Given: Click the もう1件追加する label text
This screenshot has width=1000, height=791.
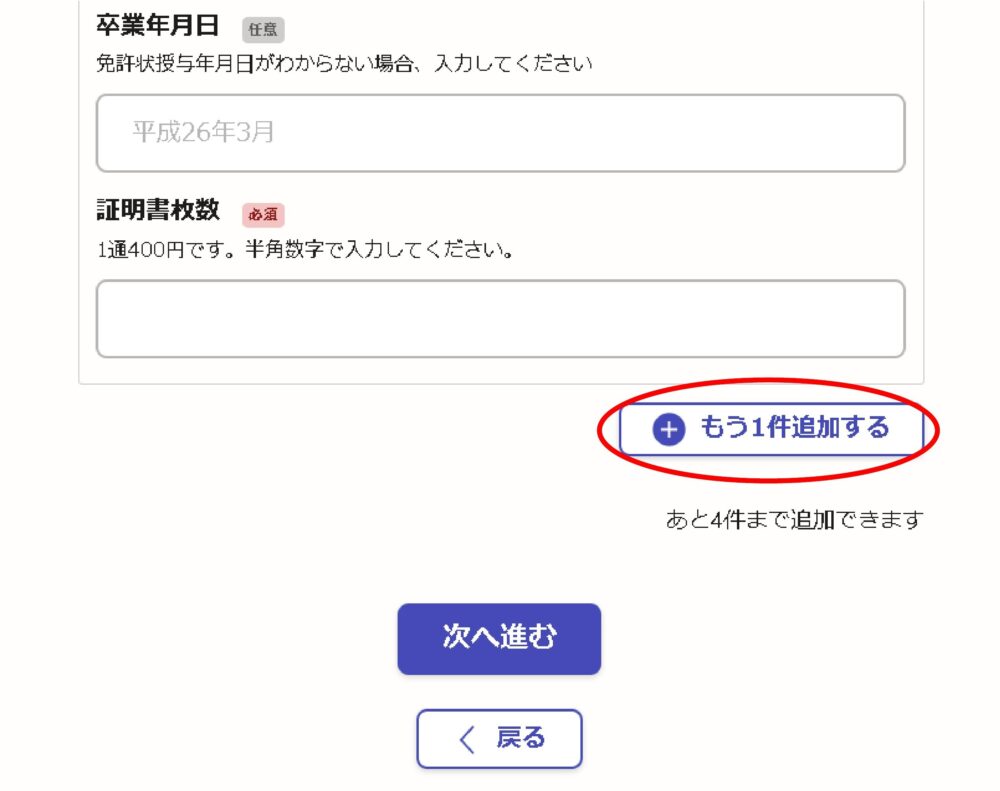Looking at the screenshot, I should click(794, 427).
